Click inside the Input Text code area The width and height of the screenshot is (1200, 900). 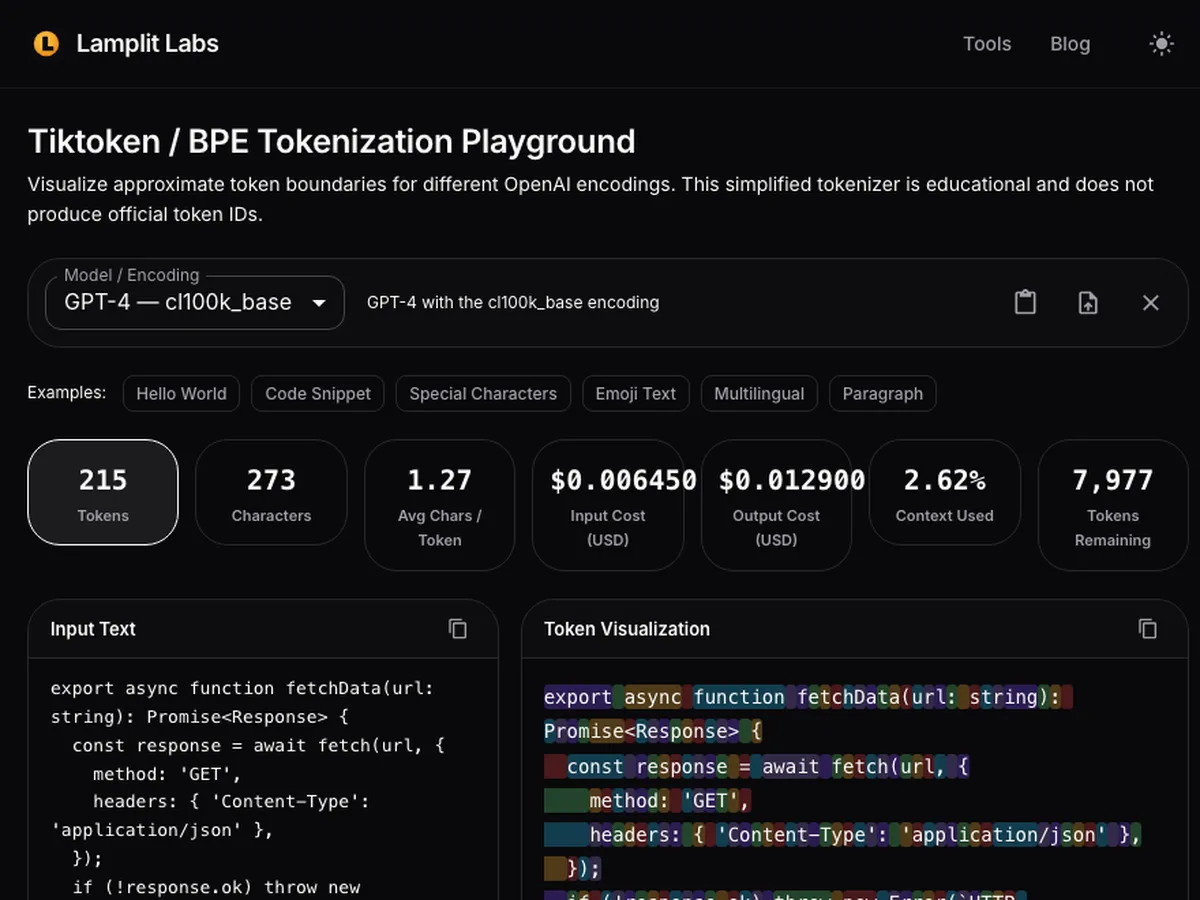tap(263, 780)
